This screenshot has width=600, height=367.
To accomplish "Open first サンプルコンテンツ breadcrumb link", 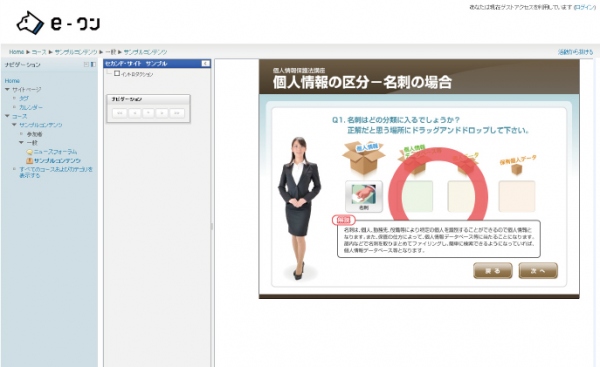I will pyautogui.click(x=76, y=52).
